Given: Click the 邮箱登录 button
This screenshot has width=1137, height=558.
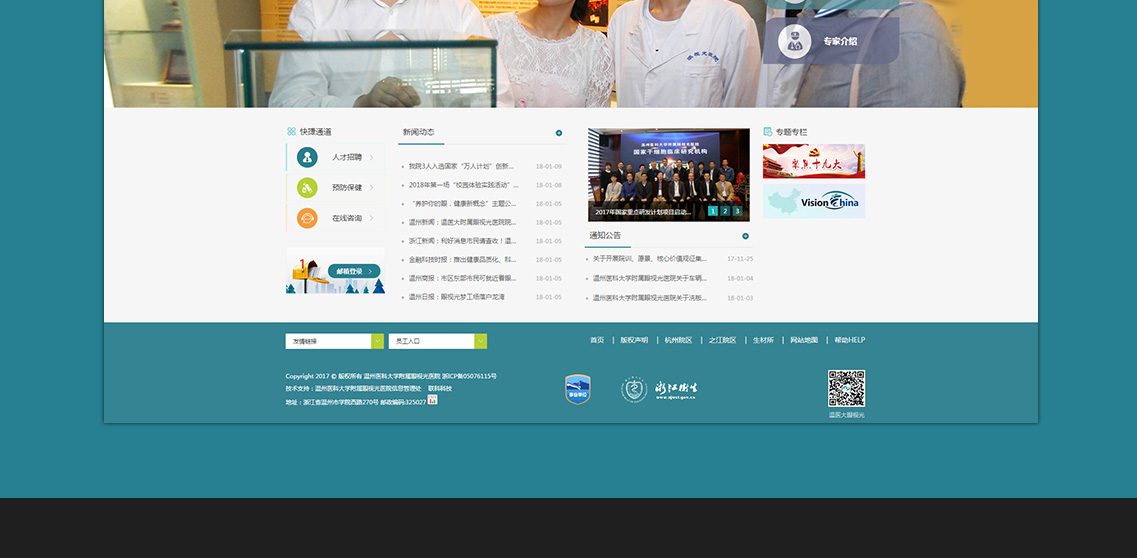Looking at the screenshot, I should click(353, 271).
